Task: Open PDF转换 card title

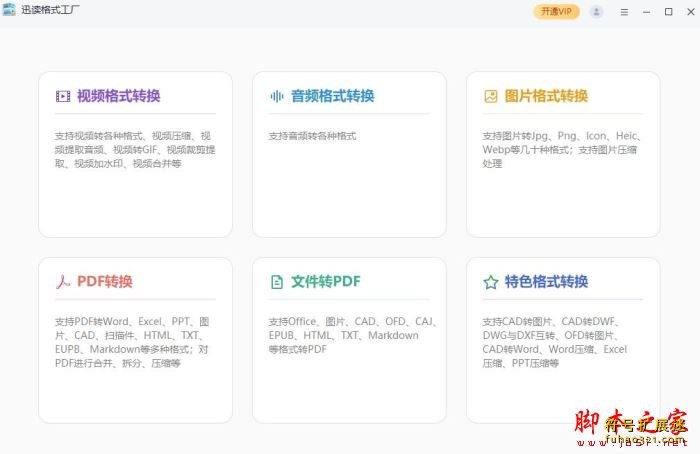Action: (x=104, y=282)
